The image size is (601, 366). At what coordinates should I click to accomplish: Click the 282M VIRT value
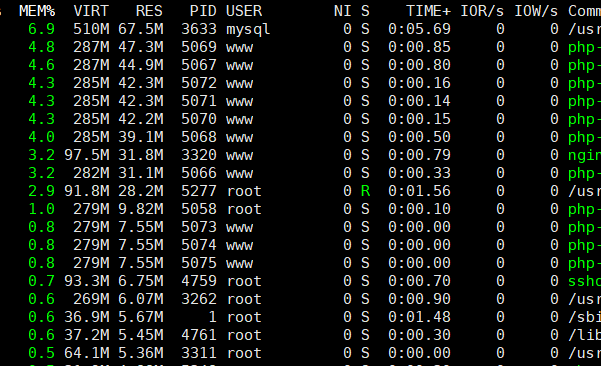(91, 173)
